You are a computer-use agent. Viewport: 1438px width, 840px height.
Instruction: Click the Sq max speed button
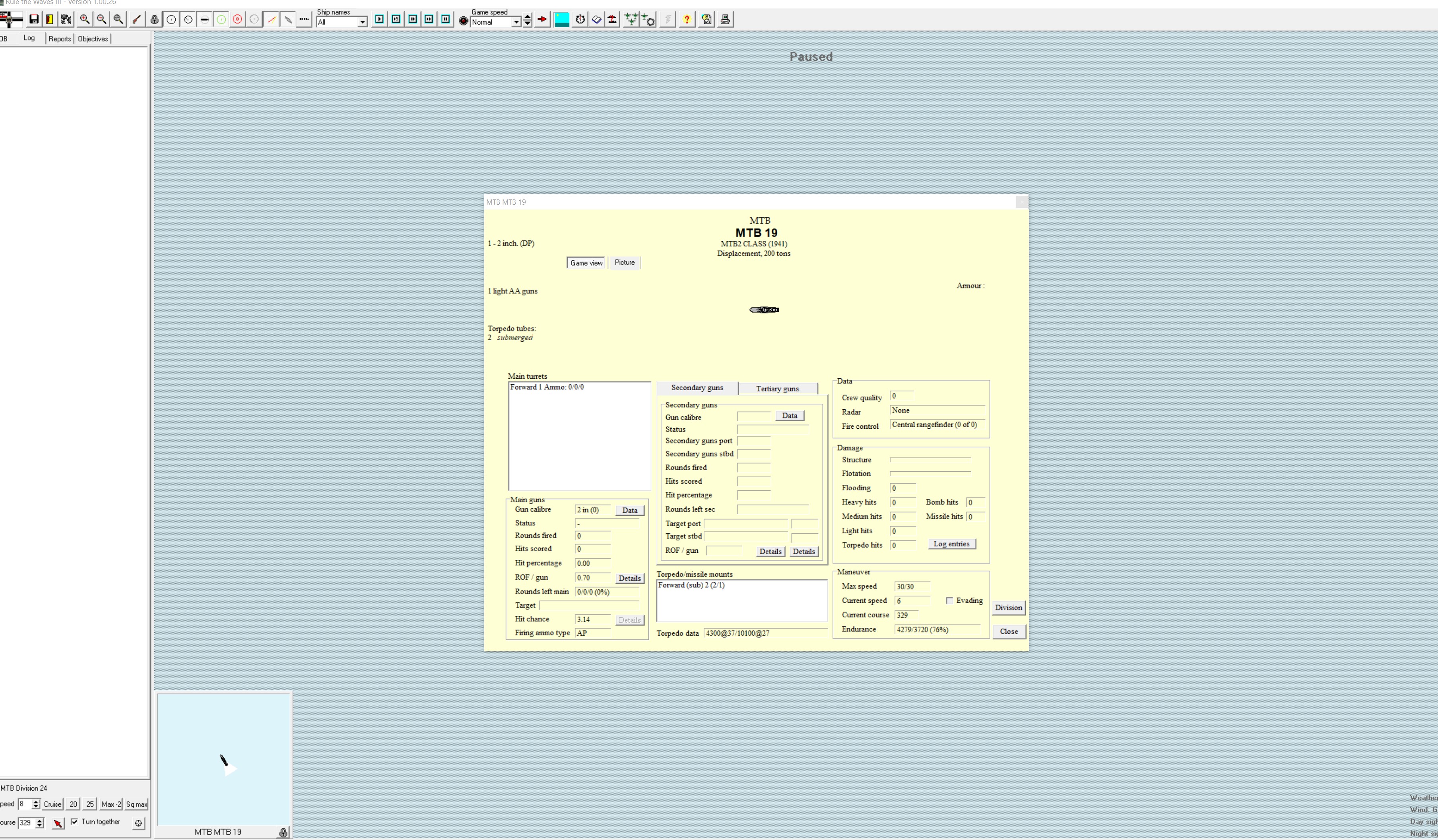(136, 805)
